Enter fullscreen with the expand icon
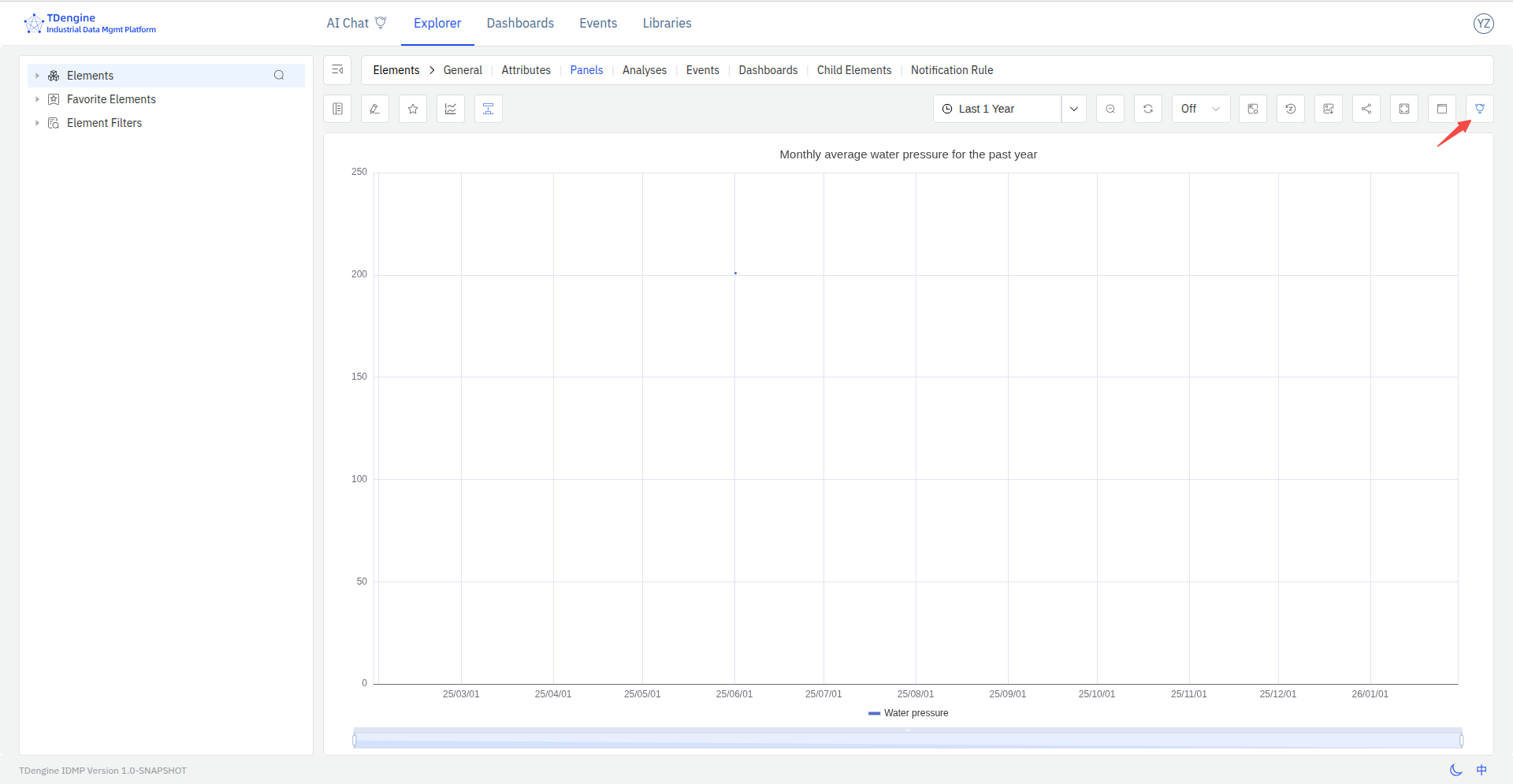1513x784 pixels. [x=1403, y=109]
